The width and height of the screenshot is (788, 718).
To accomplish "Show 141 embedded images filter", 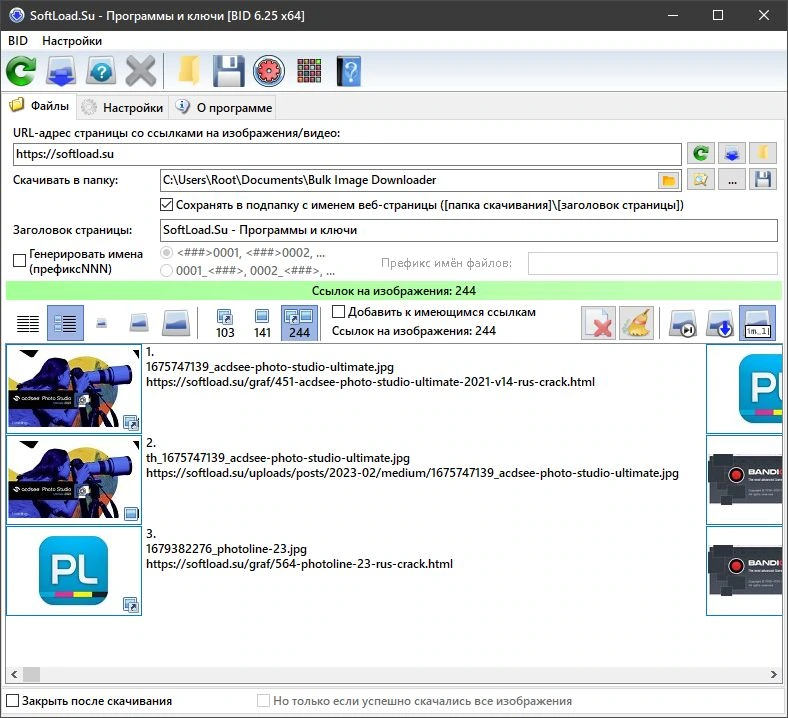I will coord(262,323).
